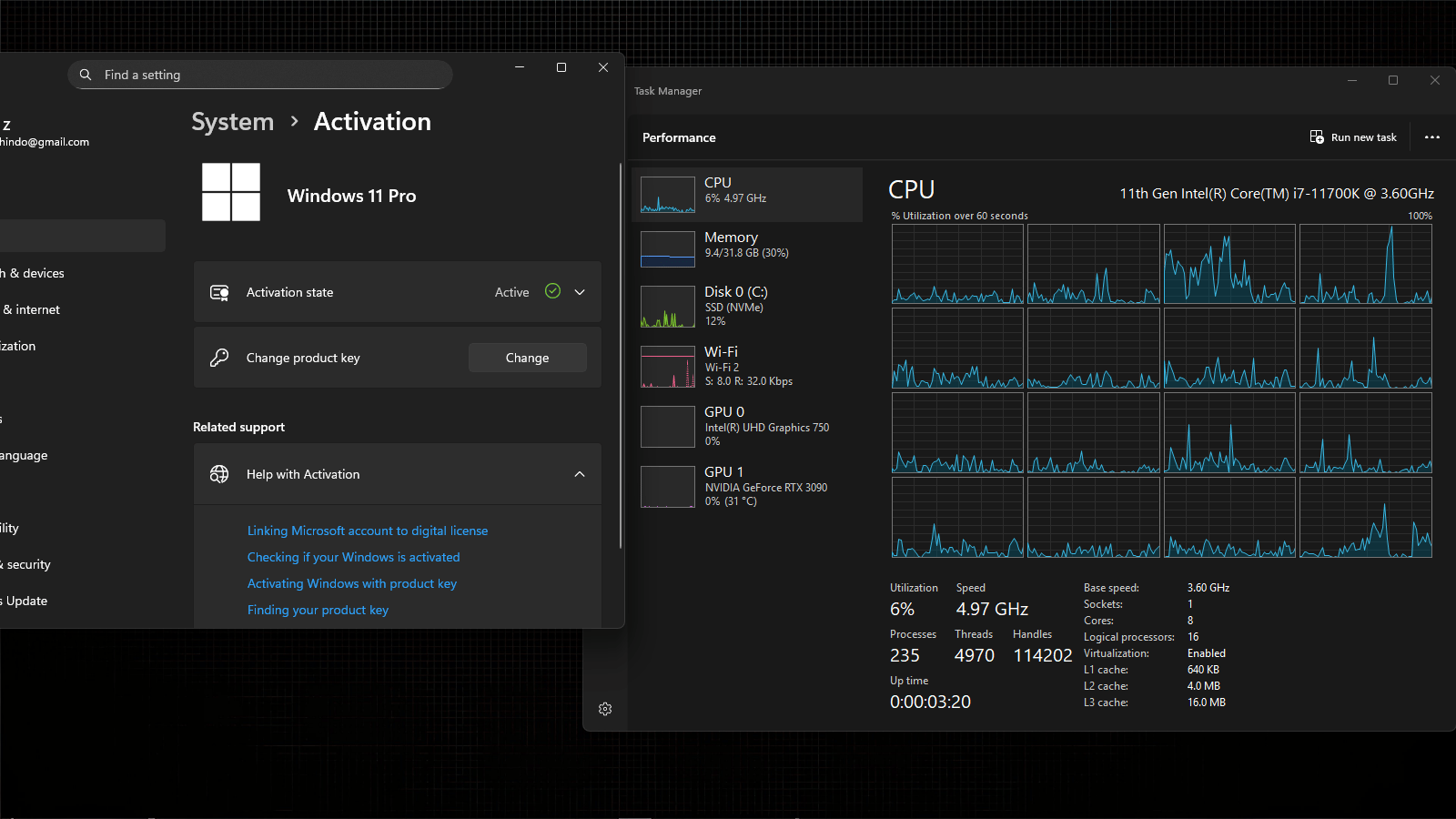Viewport: 1456px width, 819px height.
Task: Click the Find a setting search field
Action: click(259, 75)
